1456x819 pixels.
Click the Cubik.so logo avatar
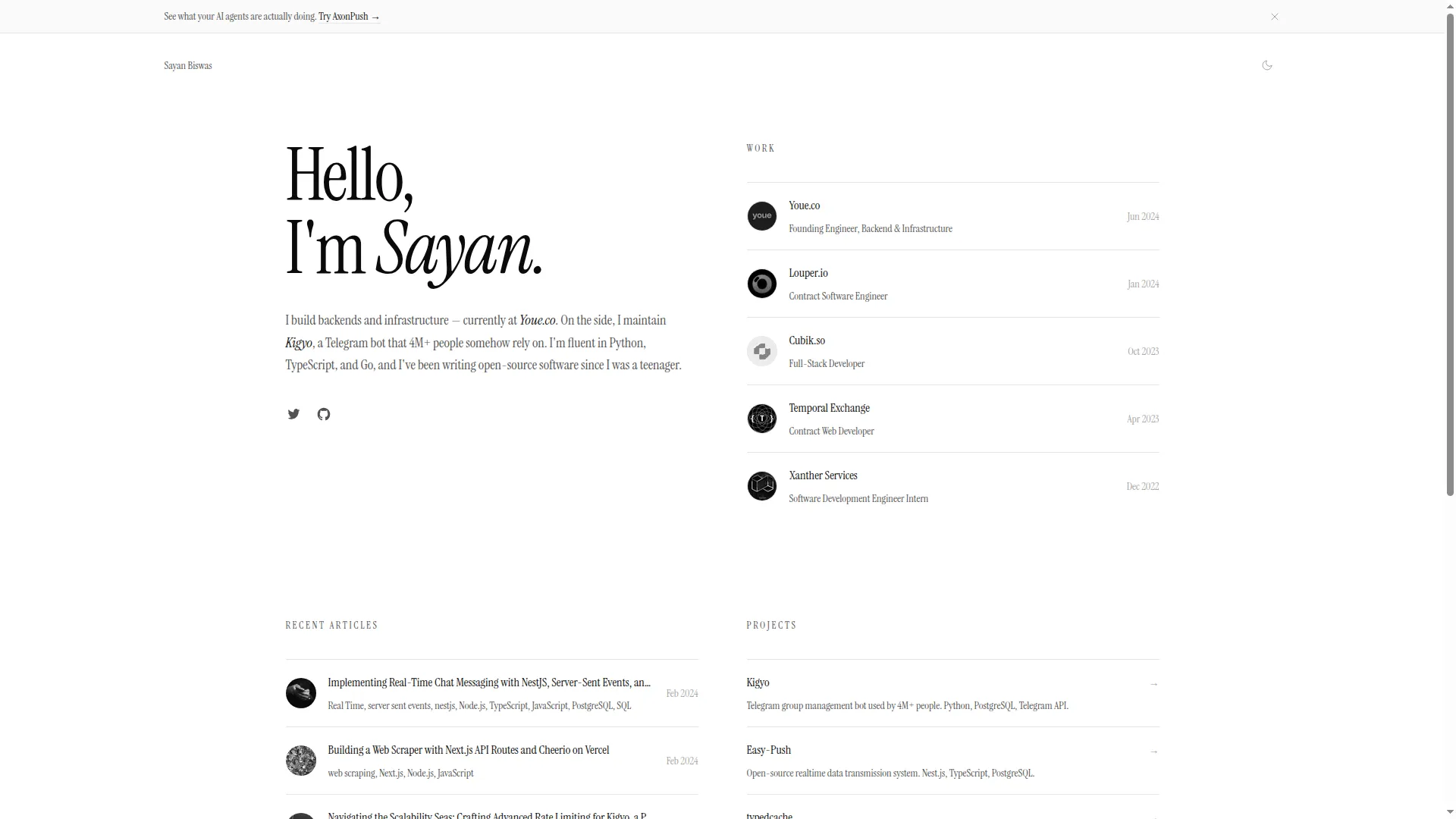click(761, 351)
